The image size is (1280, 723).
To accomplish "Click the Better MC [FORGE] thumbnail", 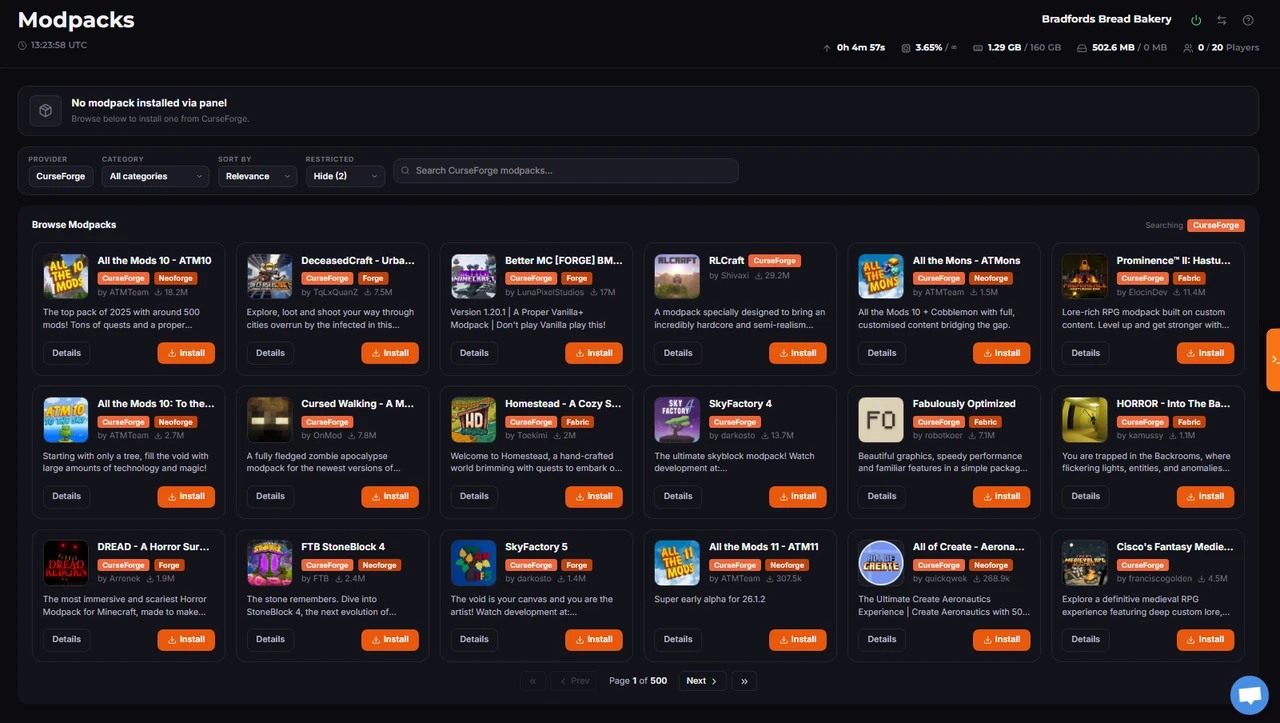I will pyautogui.click(x=474, y=276).
